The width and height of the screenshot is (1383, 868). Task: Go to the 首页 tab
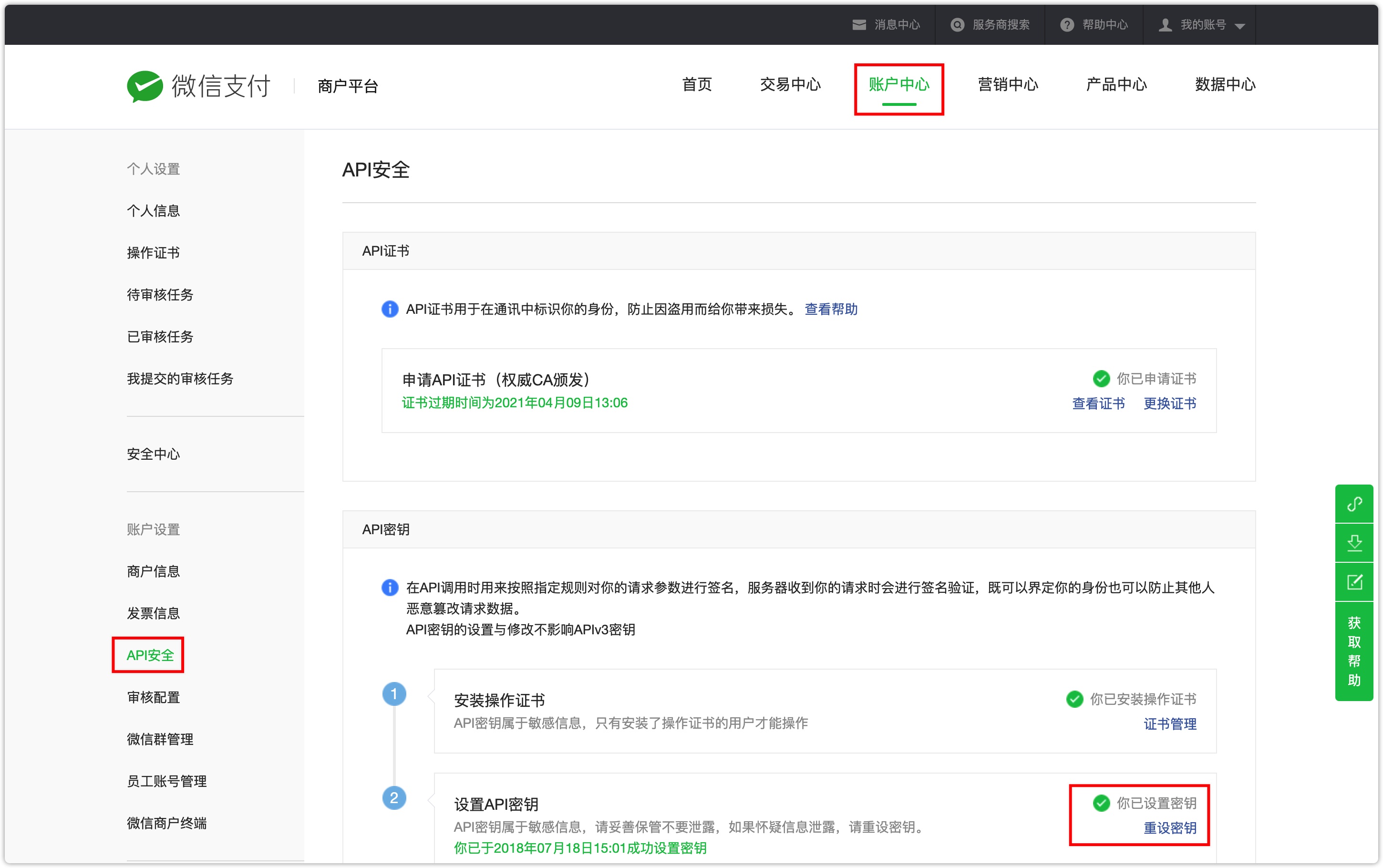pos(697,84)
